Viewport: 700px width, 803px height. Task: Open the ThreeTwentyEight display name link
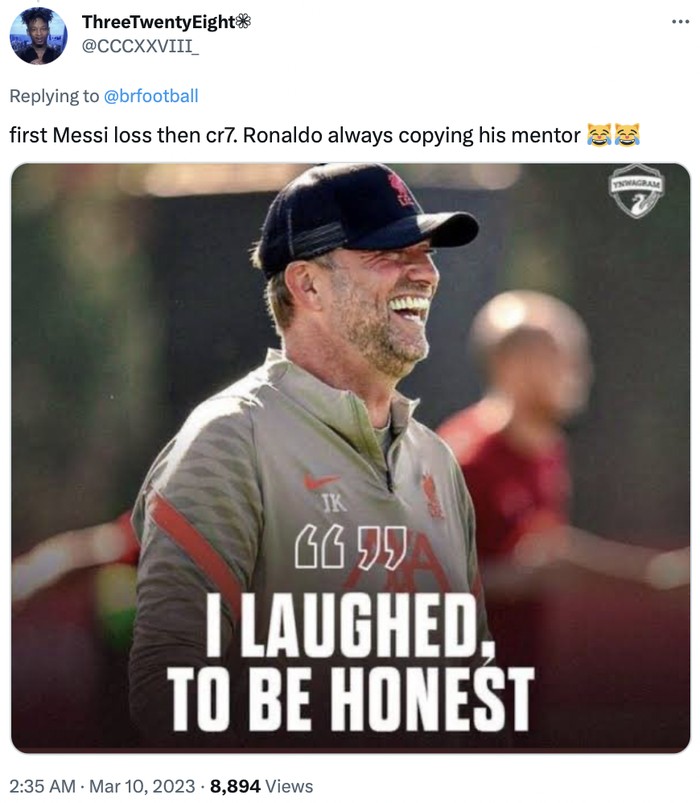click(158, 22)
